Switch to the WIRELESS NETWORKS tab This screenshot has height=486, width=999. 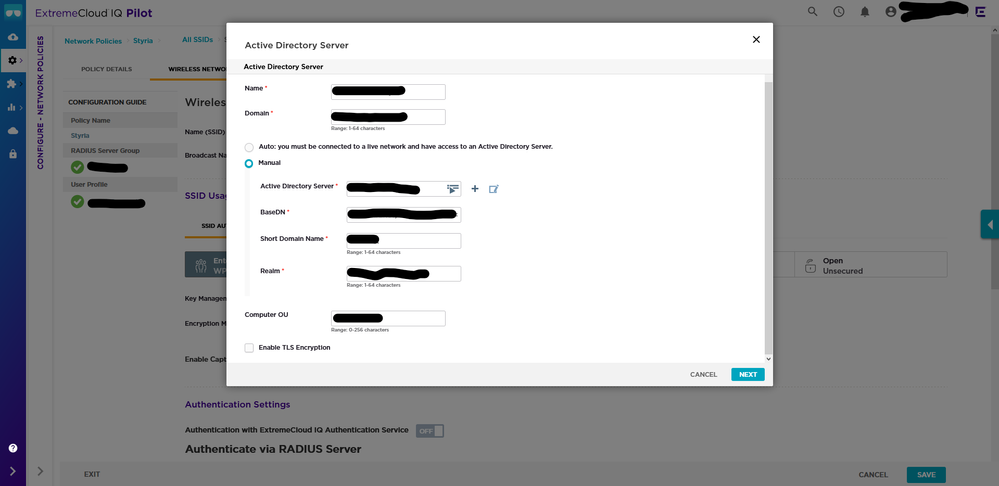tap(196, 69)
